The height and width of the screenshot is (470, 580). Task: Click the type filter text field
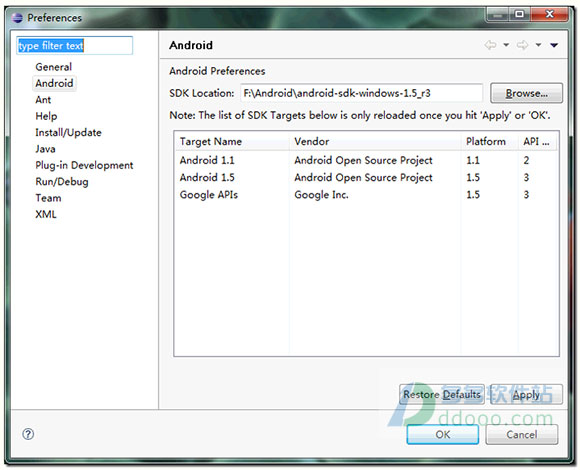[74, 45]
